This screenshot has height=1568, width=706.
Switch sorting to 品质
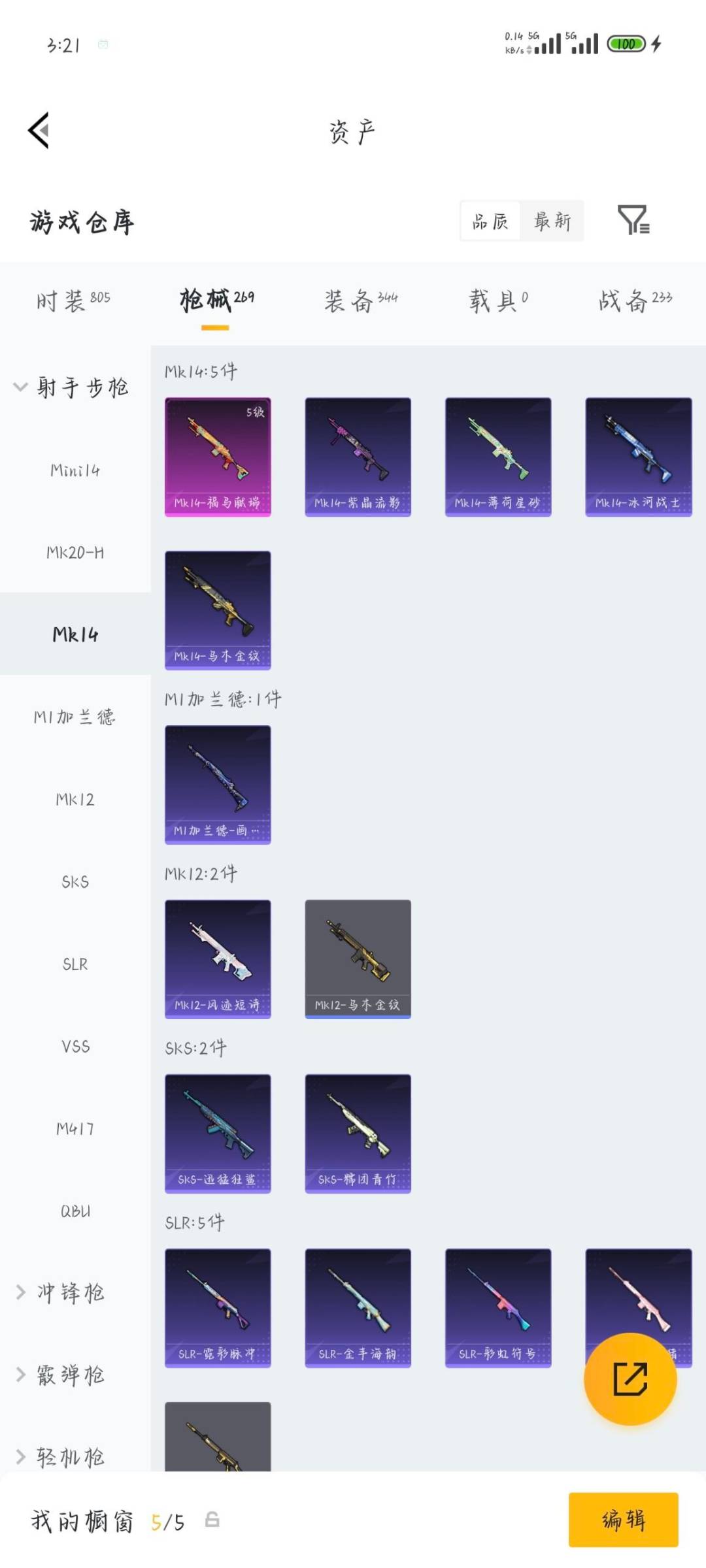point(490,221)
